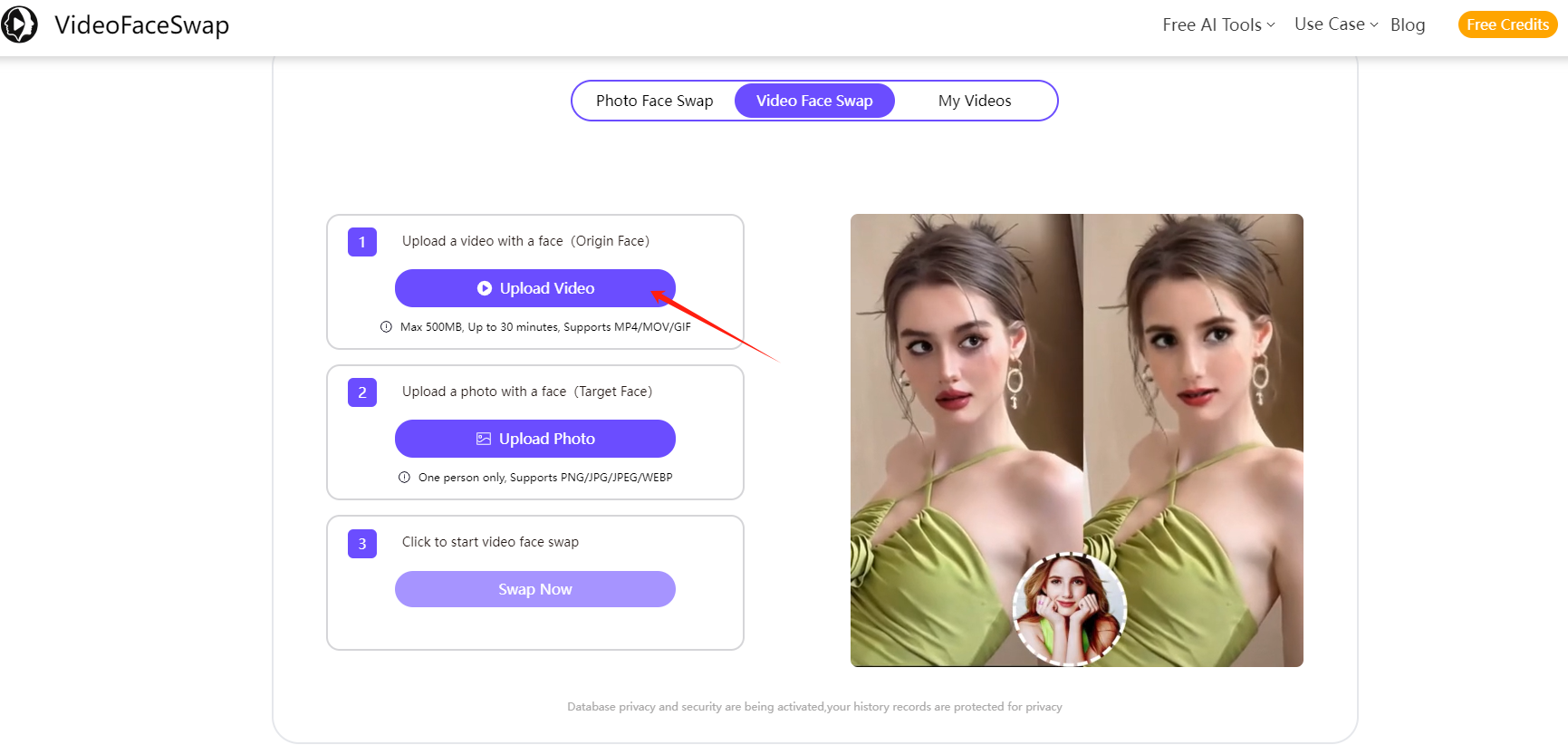Expand the Free AI Tools dropdown
Viewport: 1568px width, 745px height.
pyautogui.click(x=1218, y=24)
